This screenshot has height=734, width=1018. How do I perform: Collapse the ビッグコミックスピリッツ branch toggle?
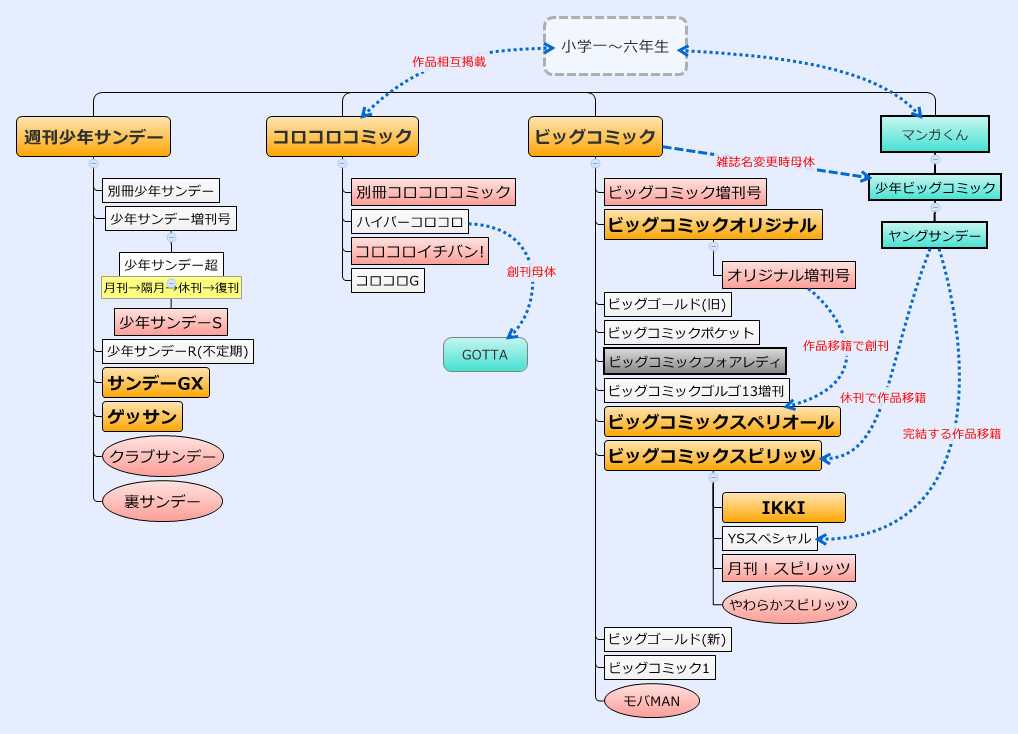713,477
